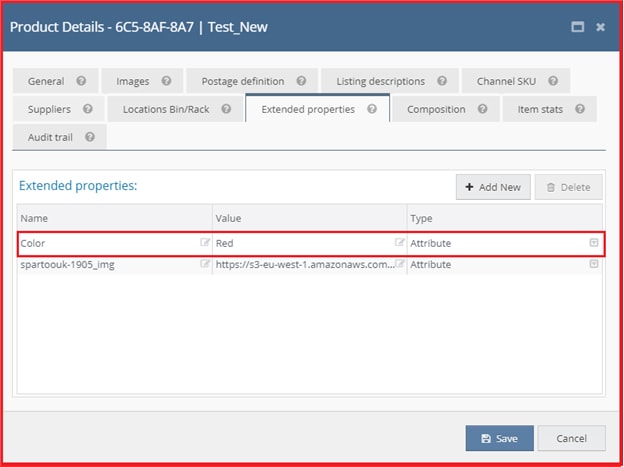Click help icon beside Images tab
Viewport: 624px width, 467px height.
(166, 81)
